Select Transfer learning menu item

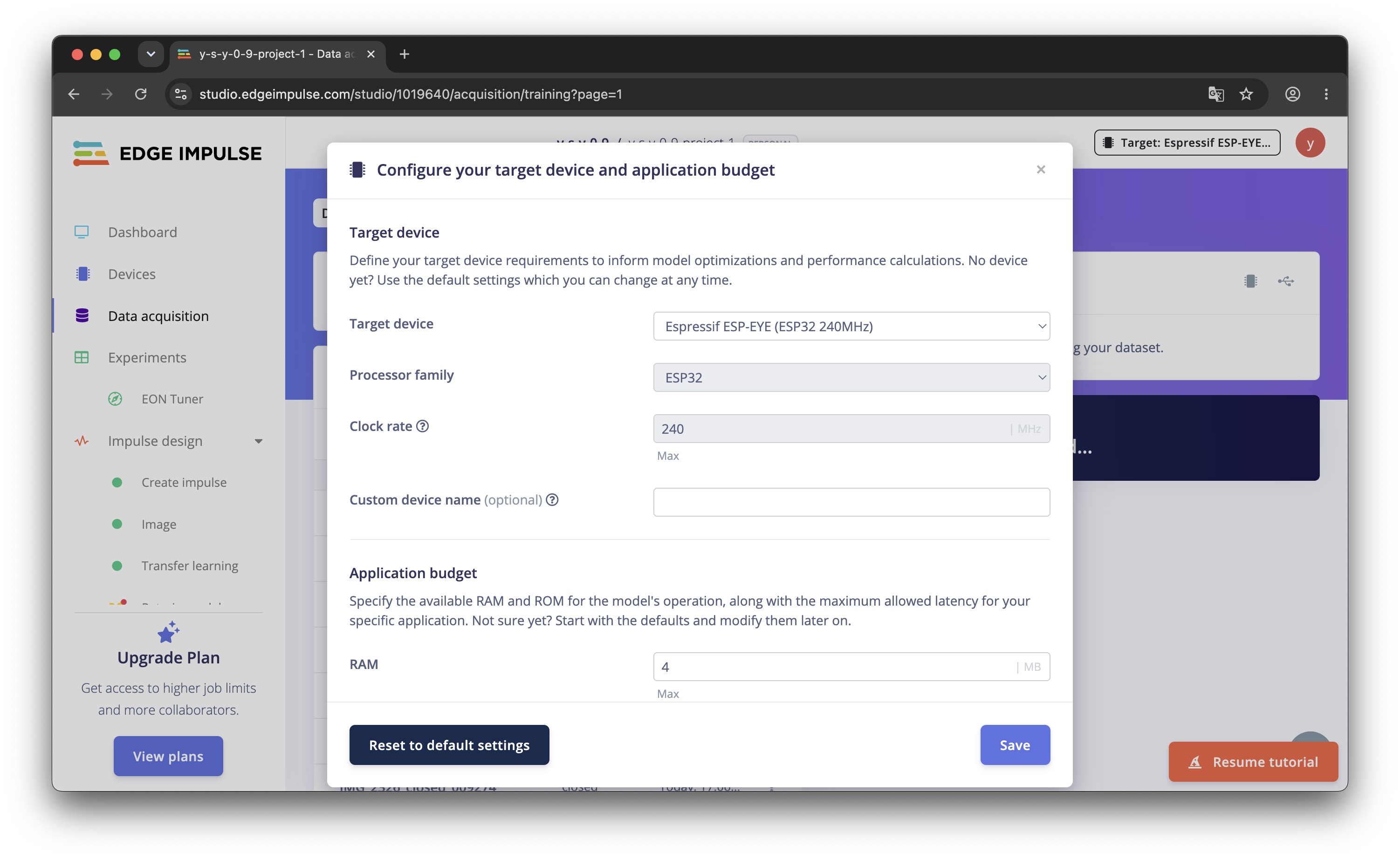pyautogui.click(x=189, y=566)
